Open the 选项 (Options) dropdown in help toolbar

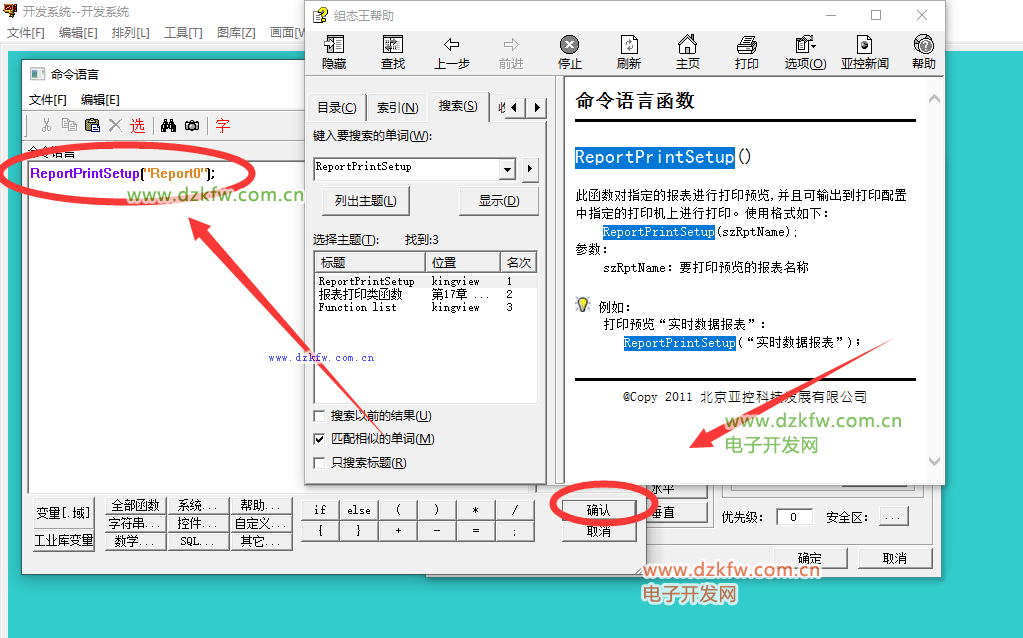coord(805,52)
